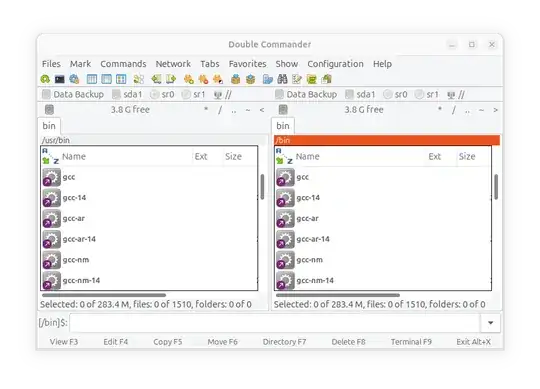Viewport: 540px width, 389px height.
Task: Click the Unselect a group (minus) icon
Action: pyautogui.click(x=203, y=79)
